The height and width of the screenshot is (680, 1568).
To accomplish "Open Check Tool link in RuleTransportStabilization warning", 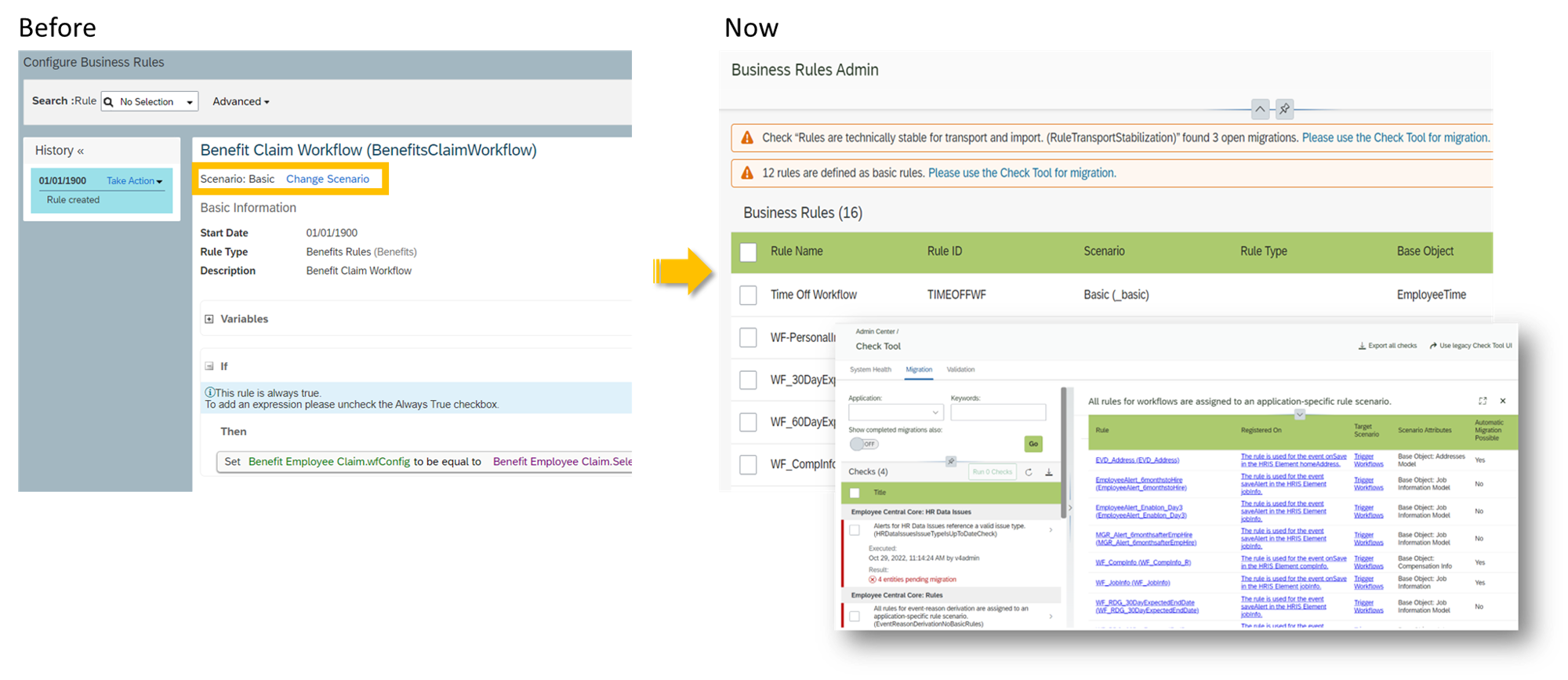I will point(1396,138).
